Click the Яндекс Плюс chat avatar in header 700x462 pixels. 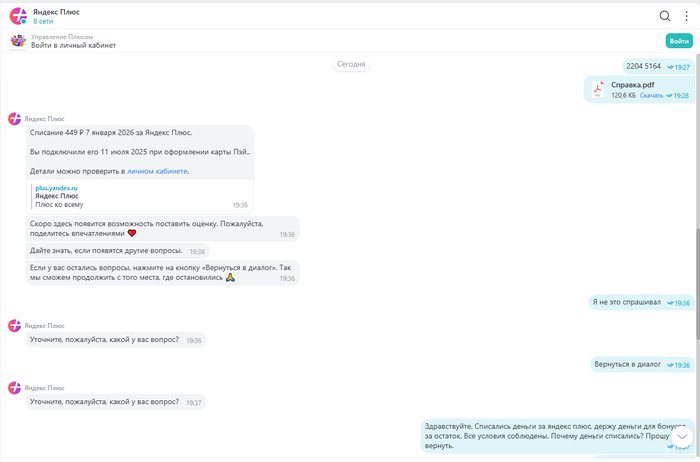(x=18, y=16)
